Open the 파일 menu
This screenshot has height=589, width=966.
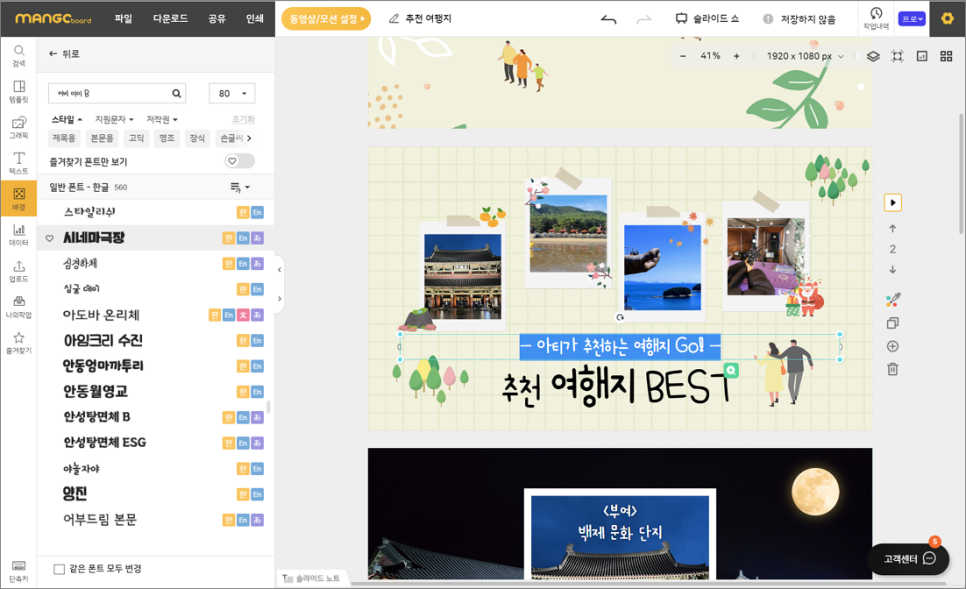click(x=123, y=18)
